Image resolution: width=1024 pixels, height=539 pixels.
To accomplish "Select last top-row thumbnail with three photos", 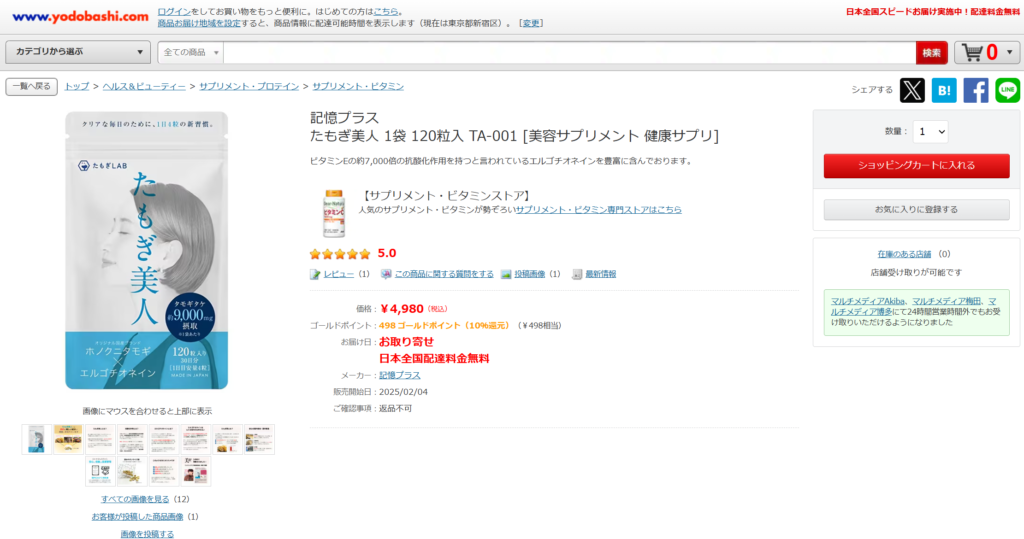I will coord(259,439).
